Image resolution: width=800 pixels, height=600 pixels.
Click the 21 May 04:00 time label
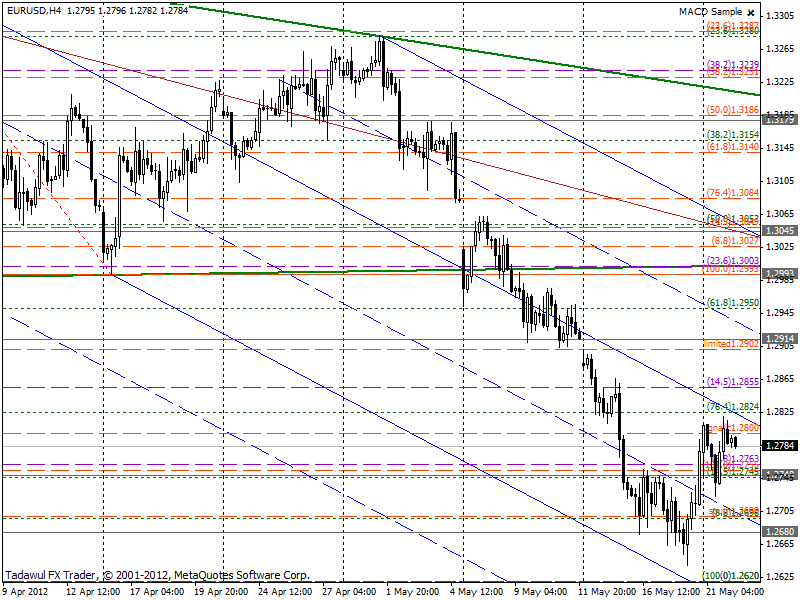tap(734, 592)
